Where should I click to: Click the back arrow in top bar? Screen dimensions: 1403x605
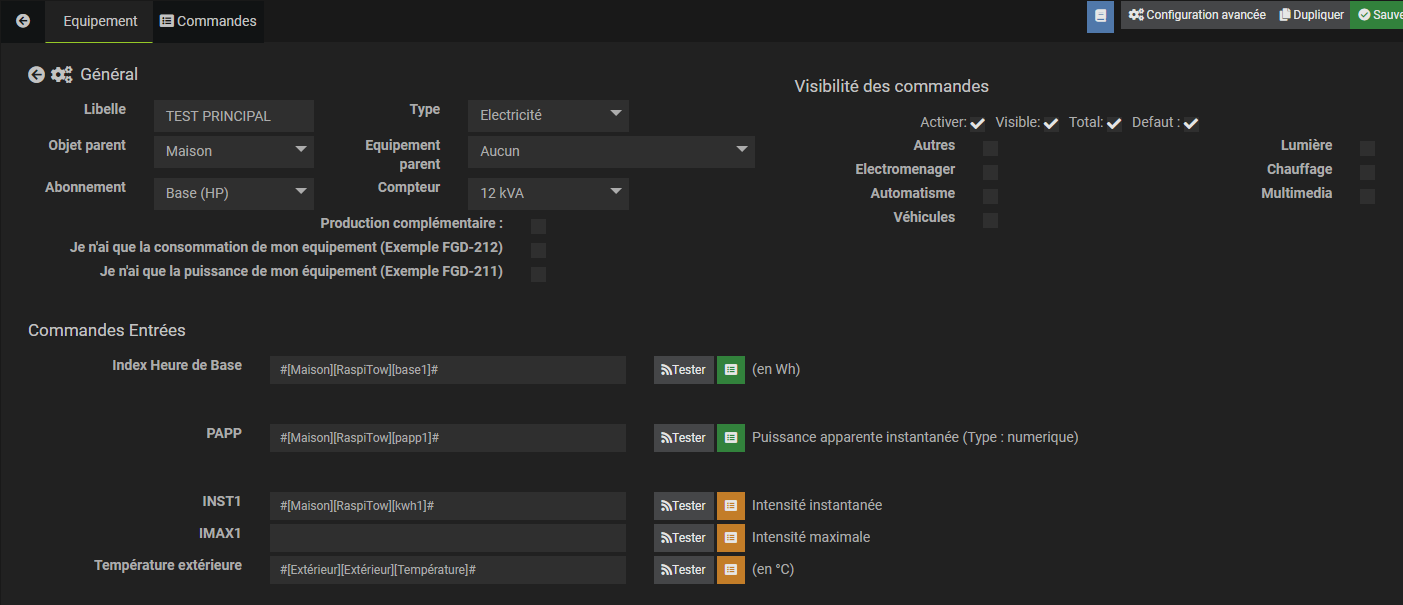tap(23, 21)
